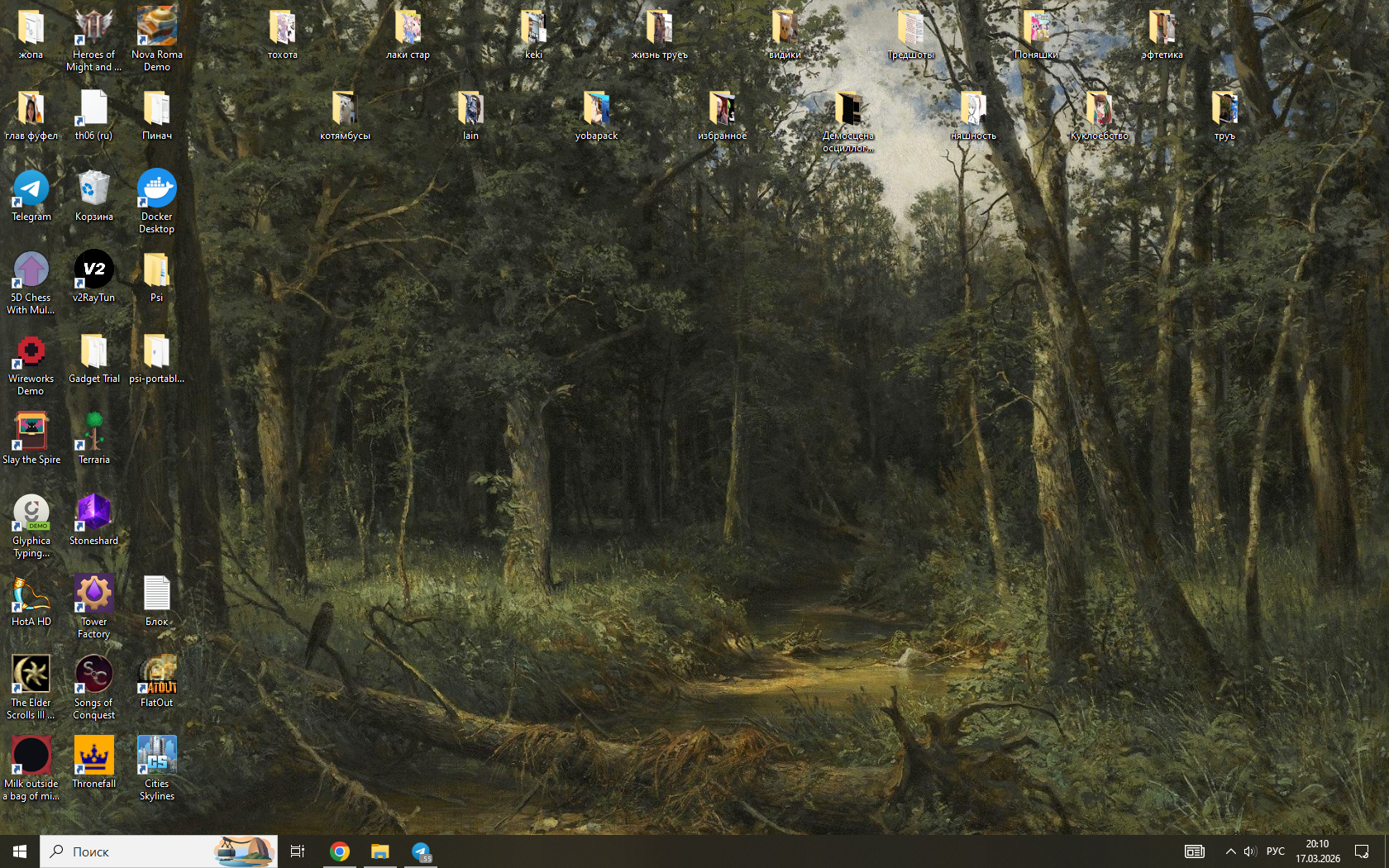Launch FlatOut game shortcut
Image resolution: width=1389 pixels, height=868 pixels.
(x=157, y=682)
